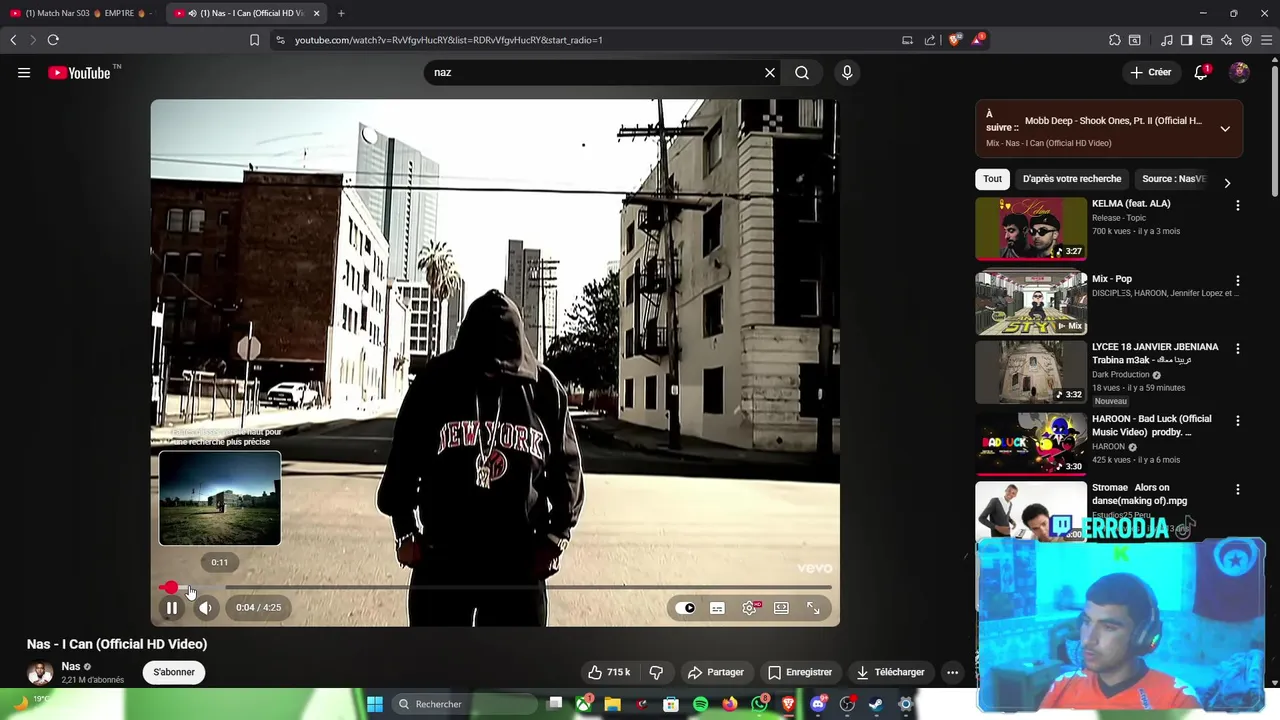The height and width of the screenshot is (720, 1280).
Task: Open the Créer menu
Action: tap(1151, 73)
